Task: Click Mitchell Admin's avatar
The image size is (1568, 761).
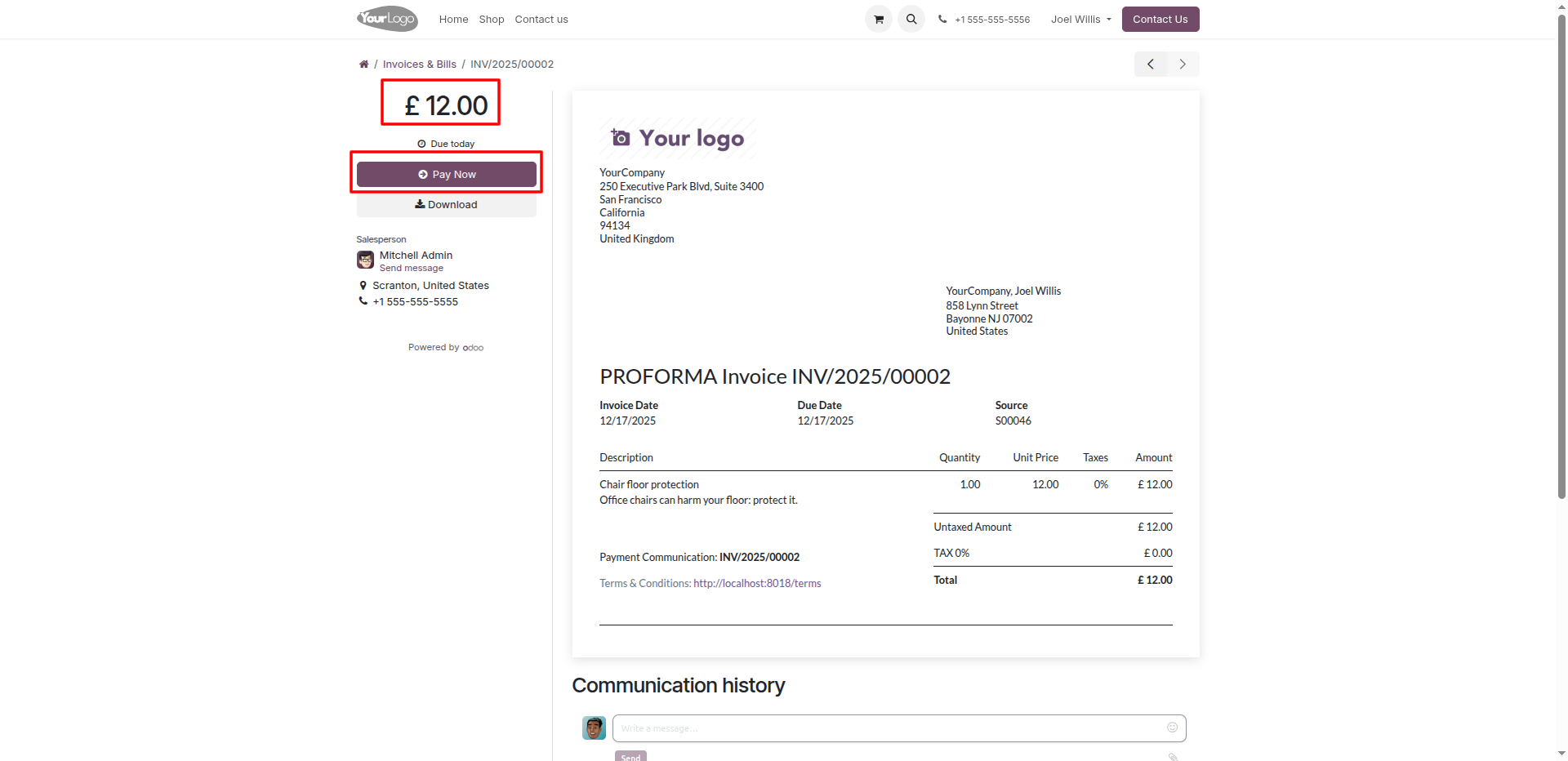Action: pyautogui.click(x=365, y=260)
